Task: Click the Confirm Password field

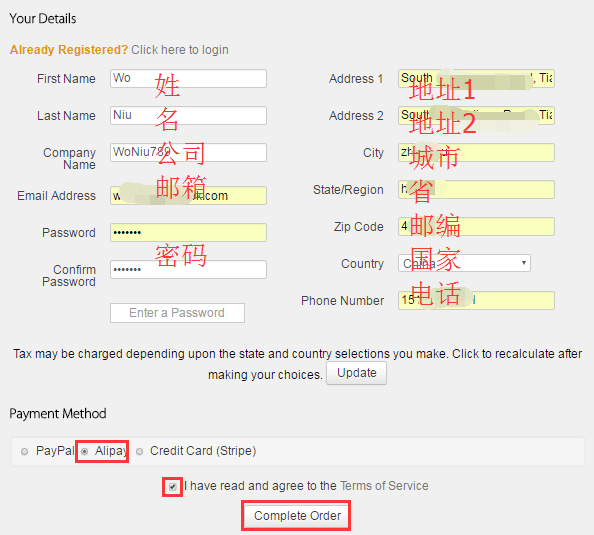Action: click(188, 269)
